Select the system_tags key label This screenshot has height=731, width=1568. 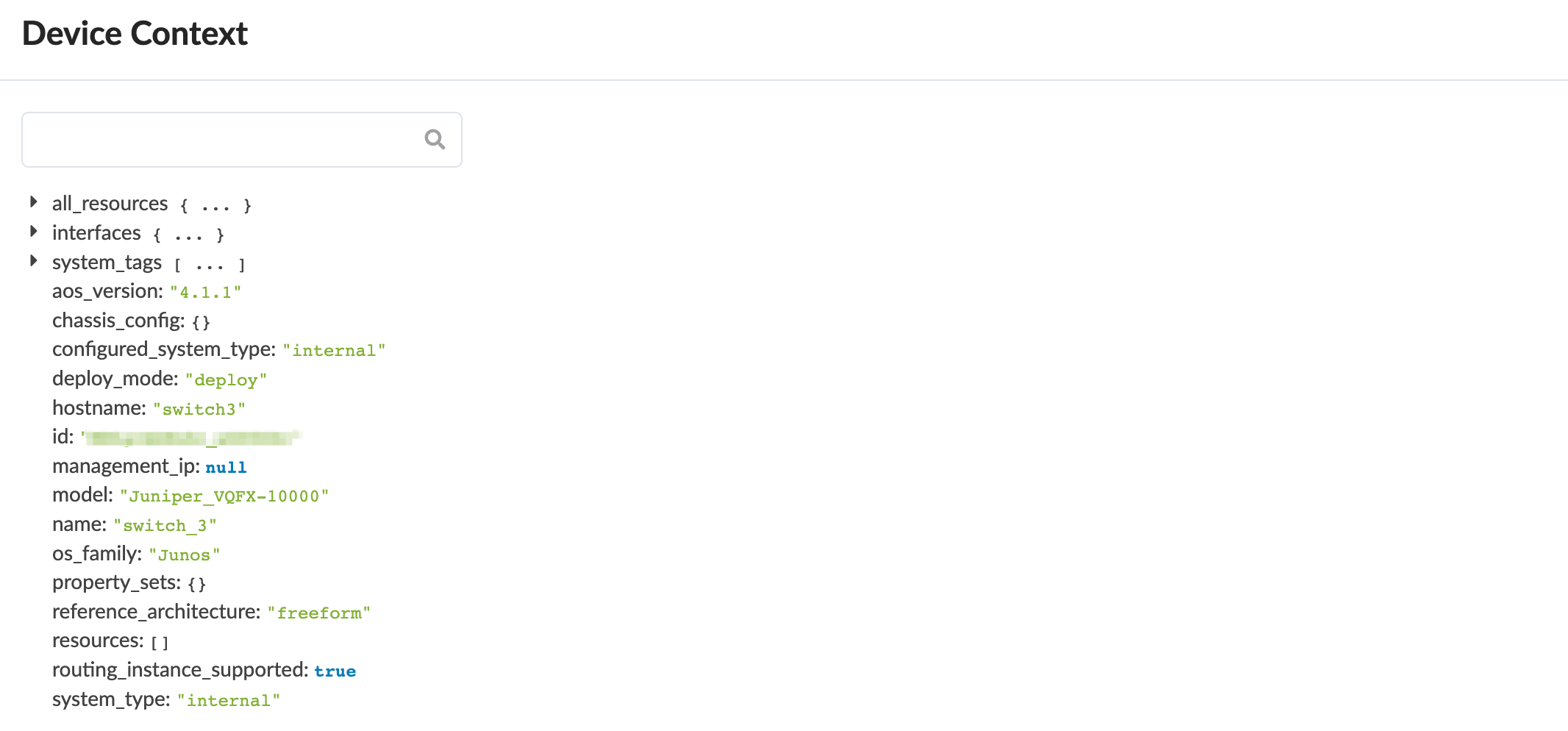(x=107, y=263)
